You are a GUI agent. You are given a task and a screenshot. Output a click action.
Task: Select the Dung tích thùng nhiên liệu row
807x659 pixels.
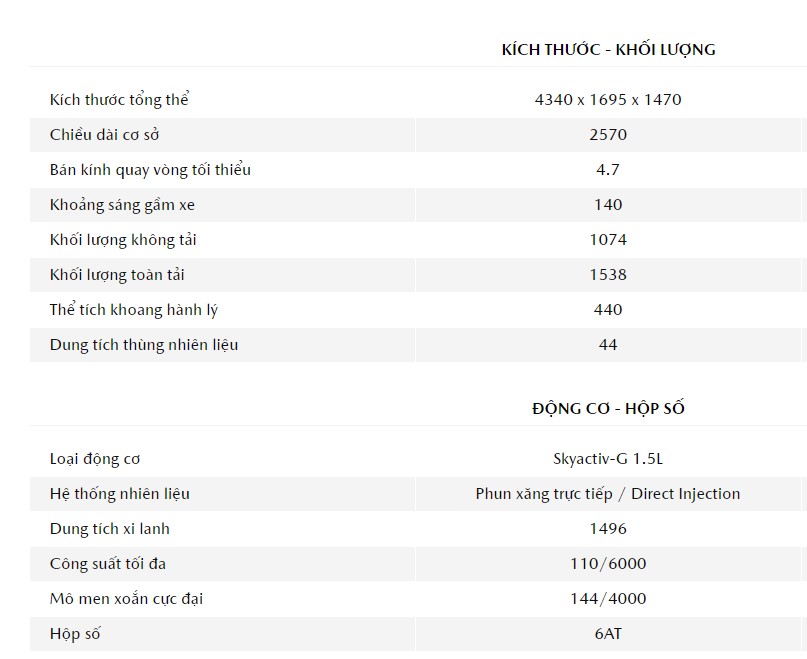pos(418,345)
